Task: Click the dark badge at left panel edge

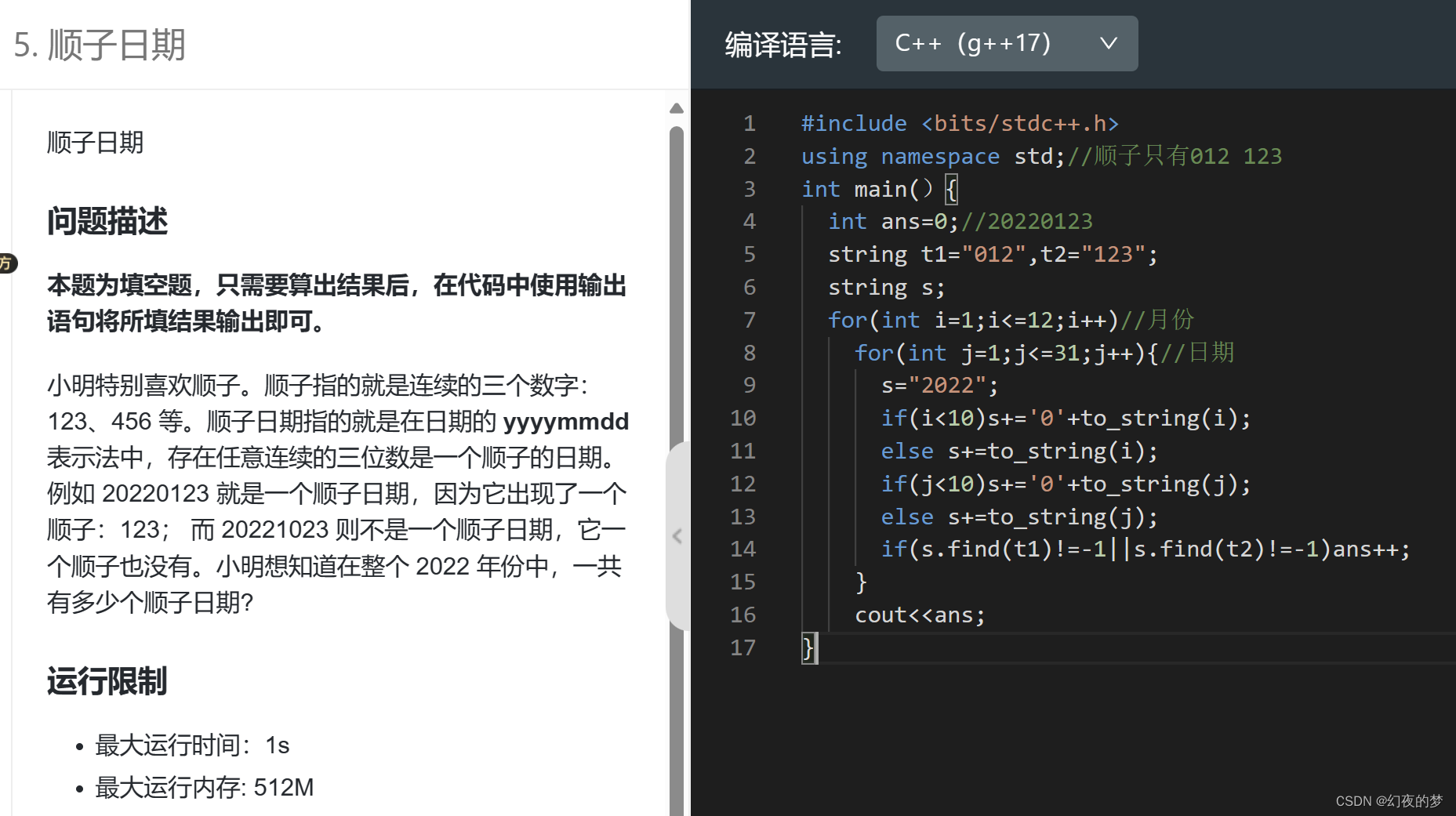Action: (7, 263)
